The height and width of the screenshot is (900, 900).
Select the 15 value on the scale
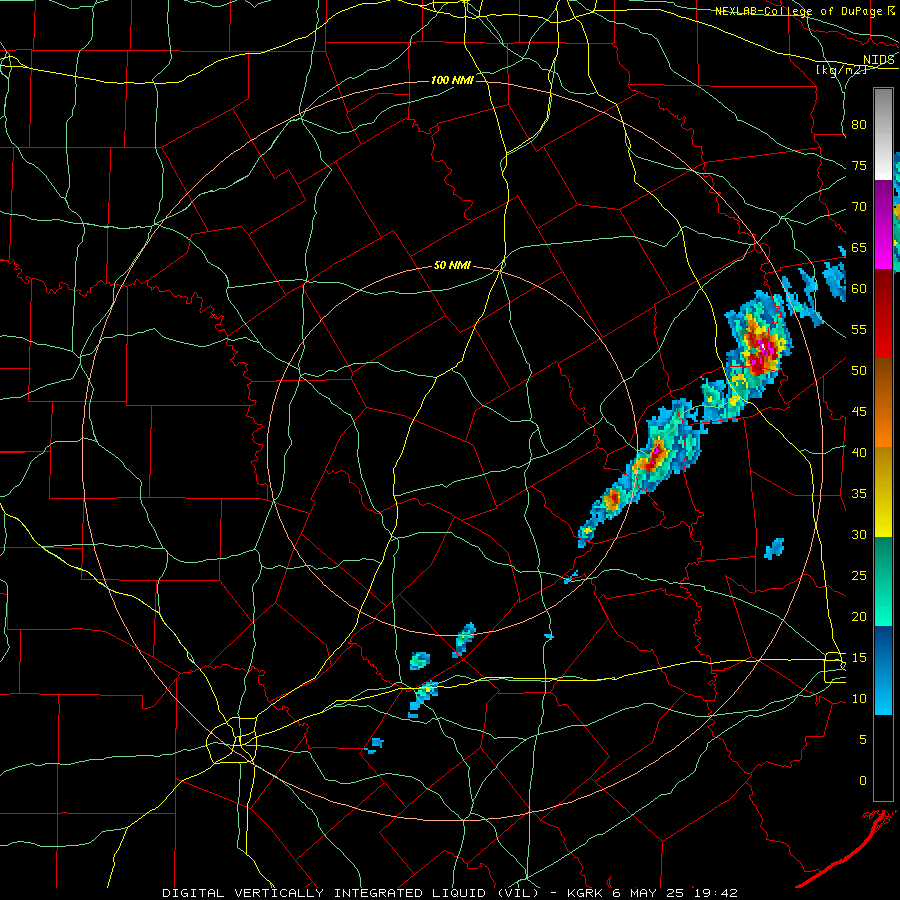[x=859, y=658]
